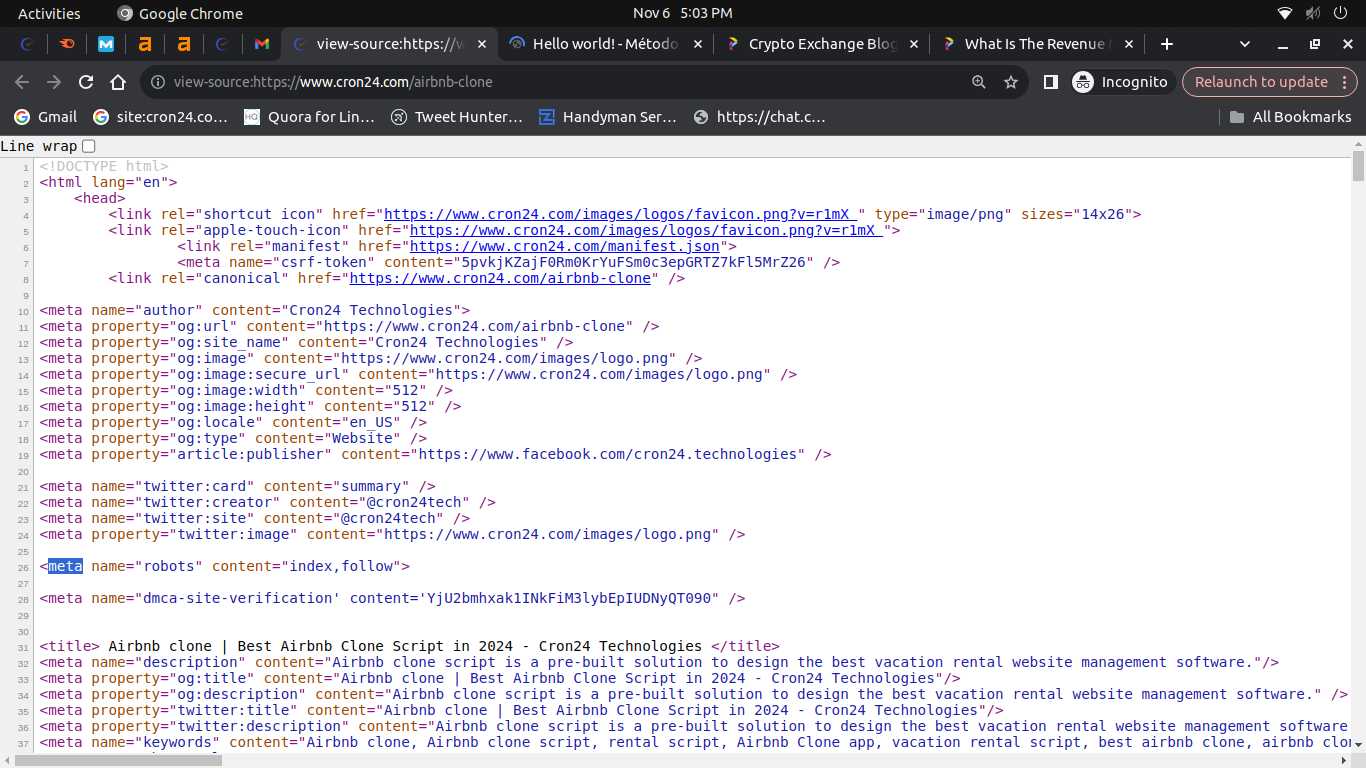Open the view-source cron24 tab

pyautogui.click(x=389, y=44)
